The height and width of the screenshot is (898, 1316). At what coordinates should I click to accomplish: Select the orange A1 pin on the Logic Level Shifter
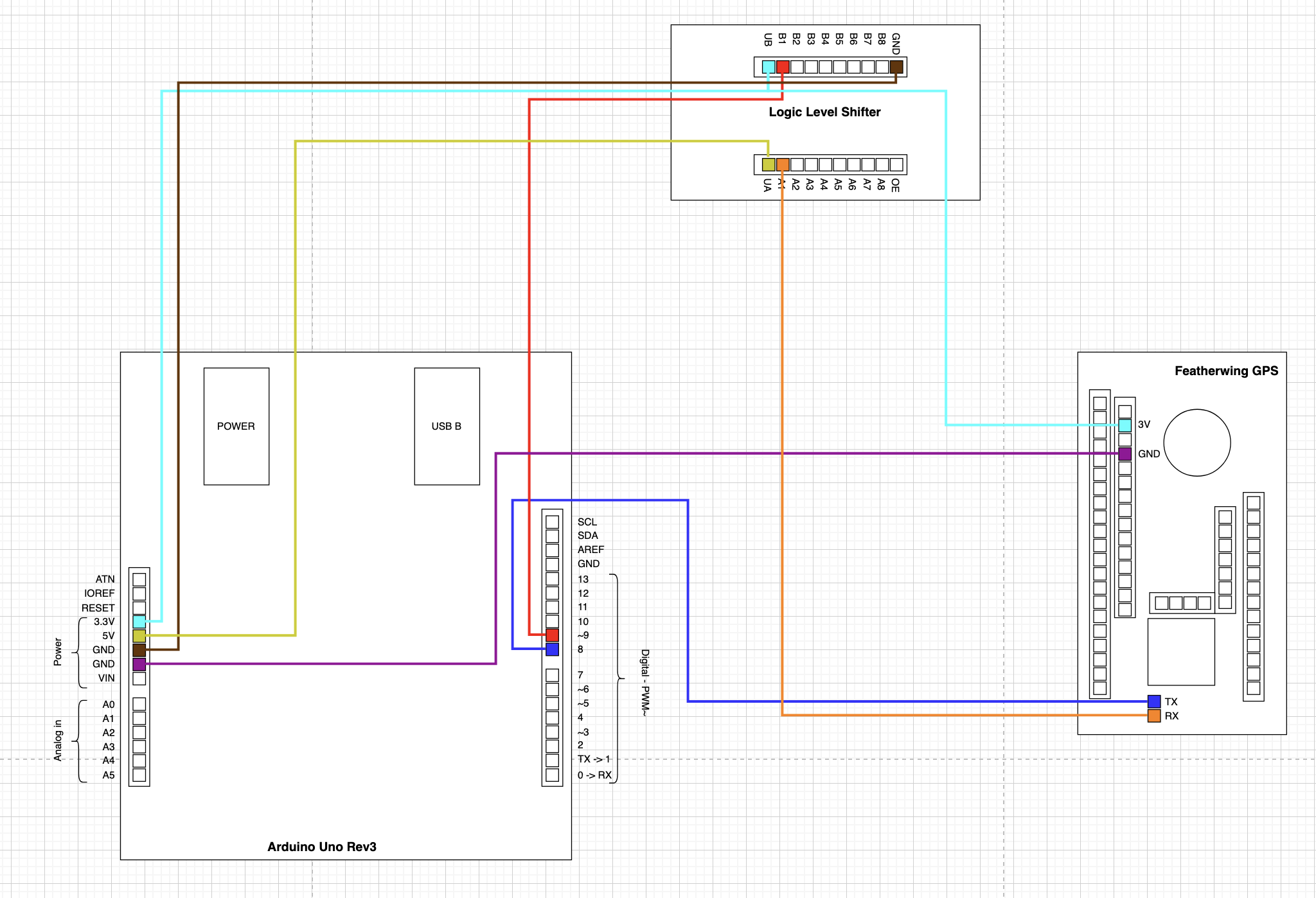(783, 164)
